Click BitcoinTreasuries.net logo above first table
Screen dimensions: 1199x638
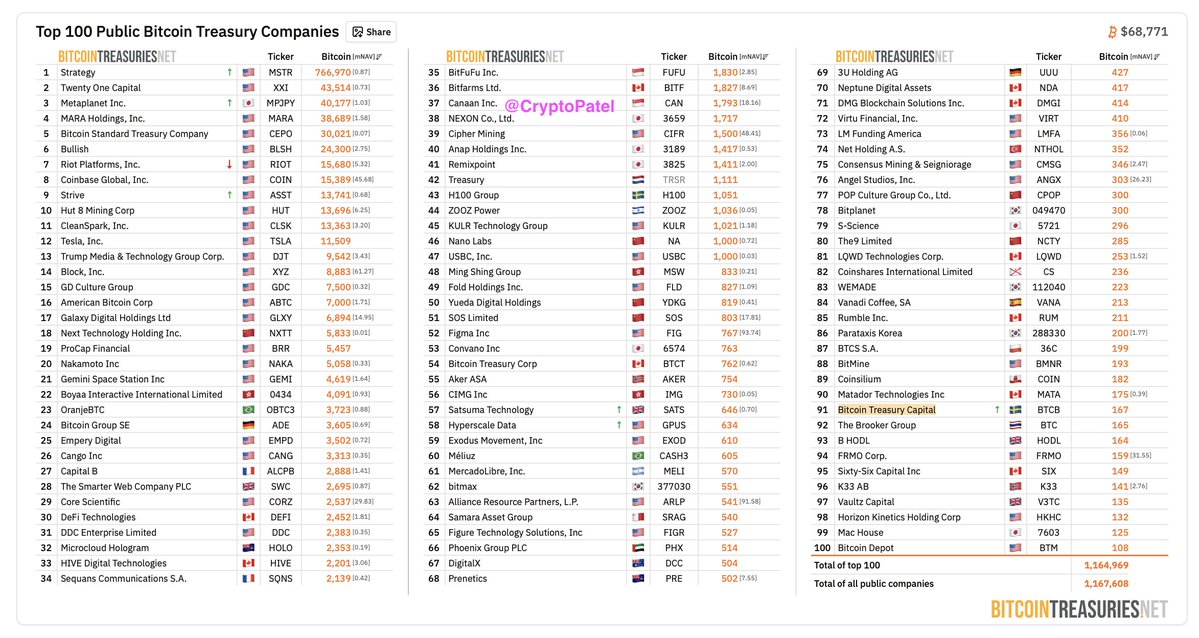pos(117,57)
